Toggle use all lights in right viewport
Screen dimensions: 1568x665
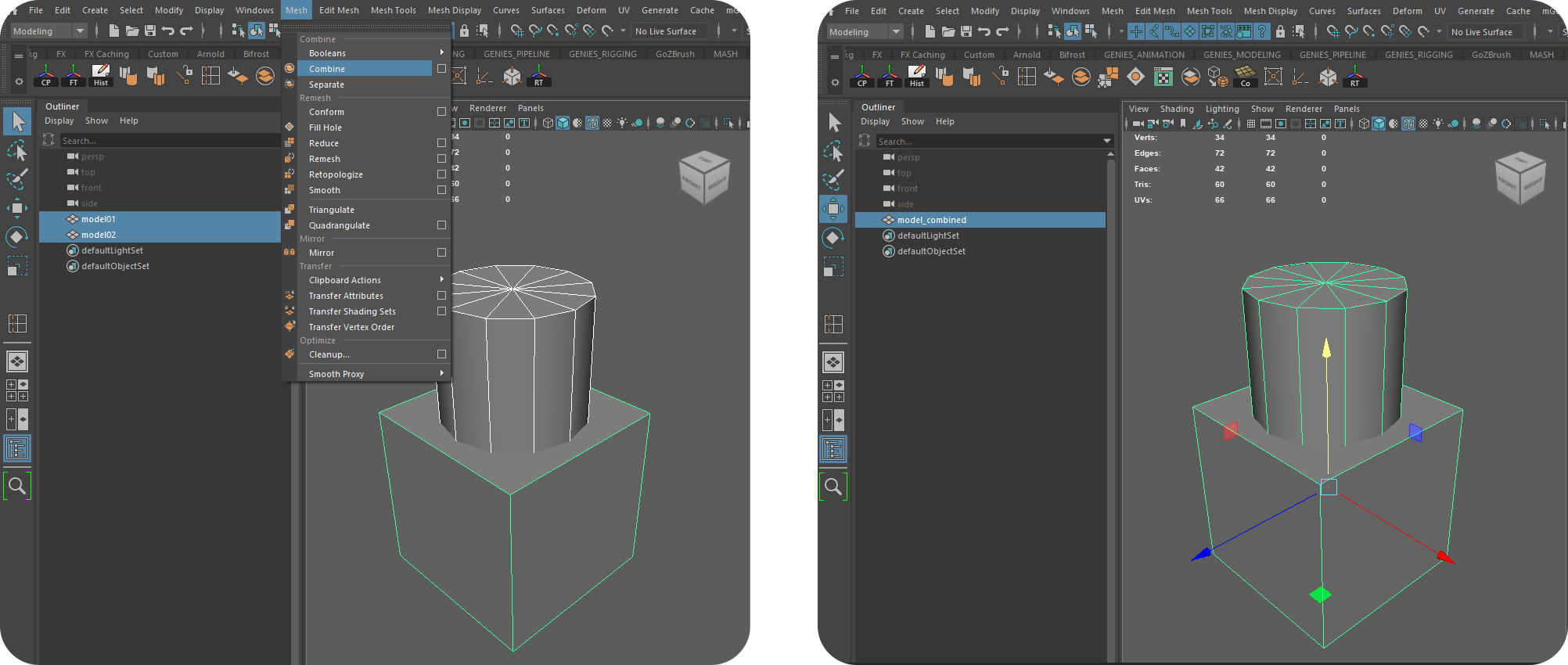1438,124
